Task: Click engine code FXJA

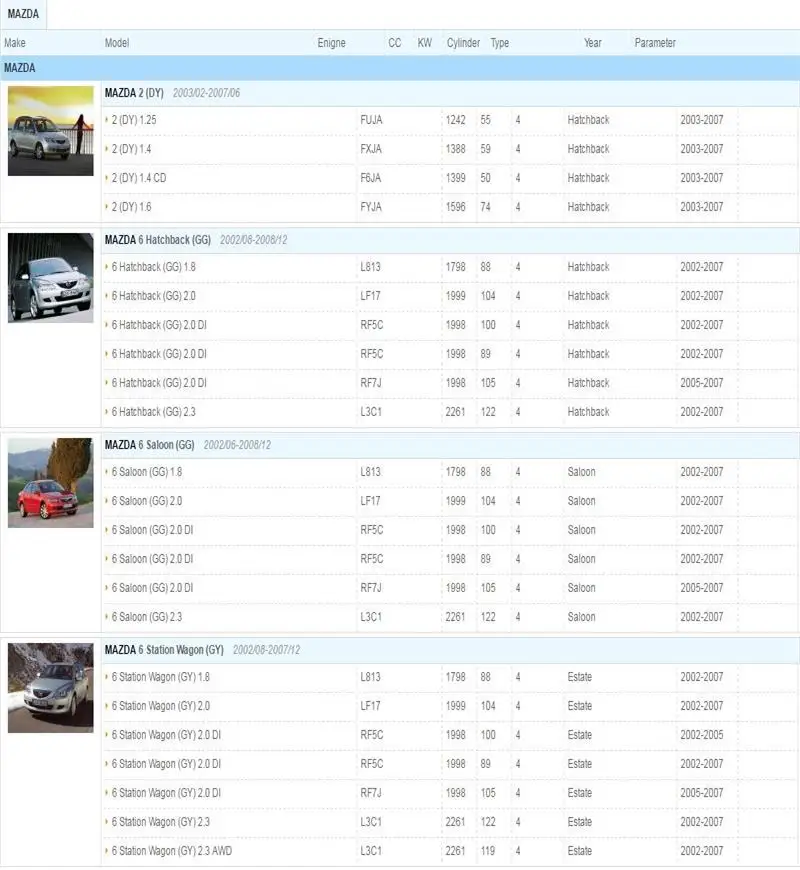Action: tap(371, 149)
